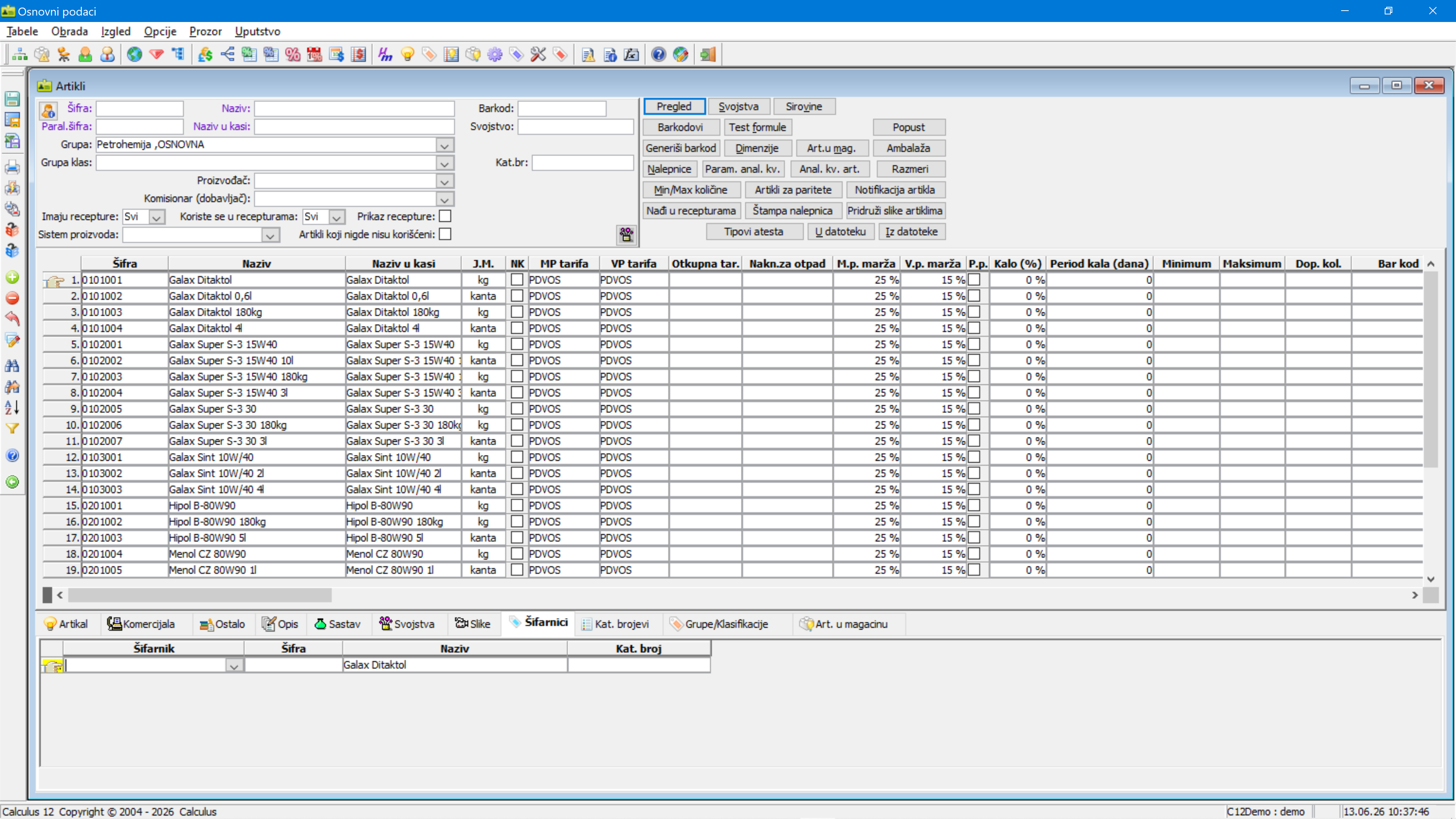1456x819 pixels.
Task: Check NK box for Galax Ditaktol row 1
Action: [x=516, y=279]
